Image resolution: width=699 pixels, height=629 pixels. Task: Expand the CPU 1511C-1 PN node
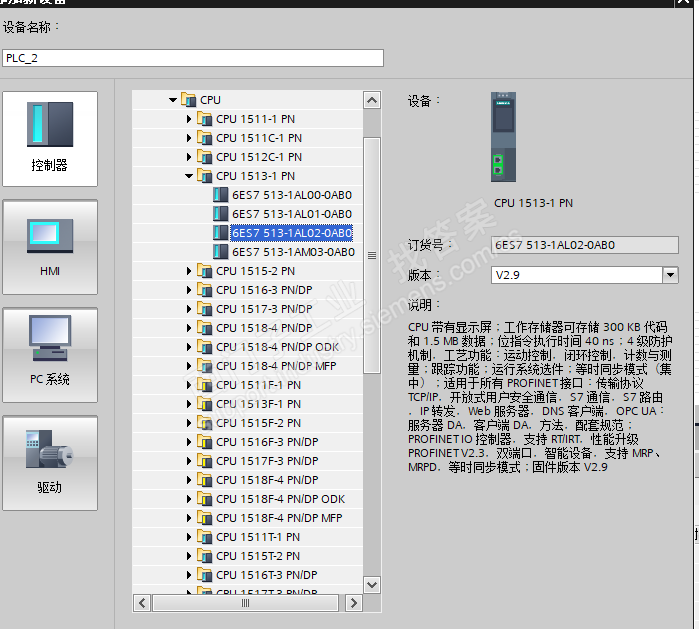pos(189,138)
